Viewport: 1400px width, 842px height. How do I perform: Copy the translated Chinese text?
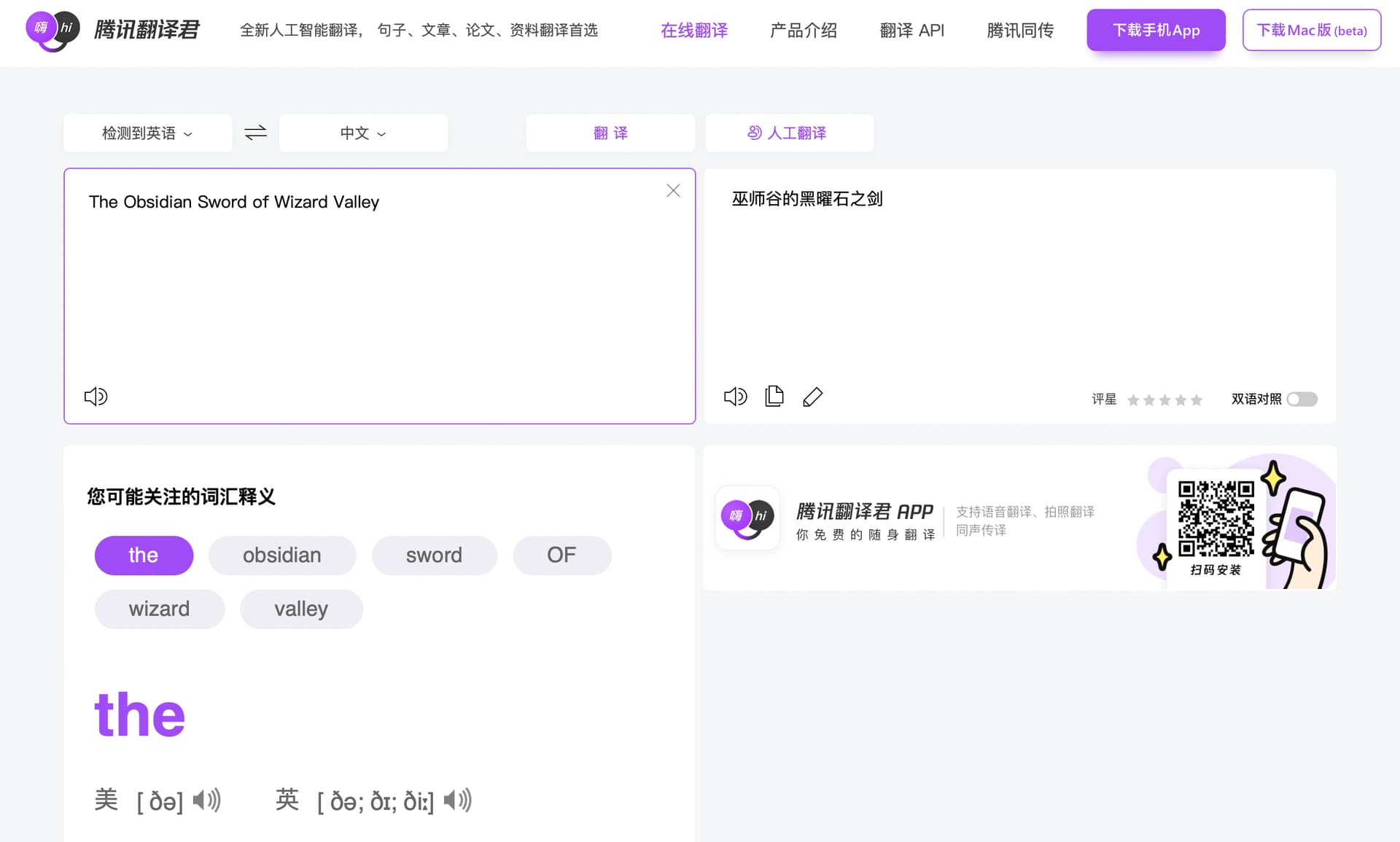(774, 396)
